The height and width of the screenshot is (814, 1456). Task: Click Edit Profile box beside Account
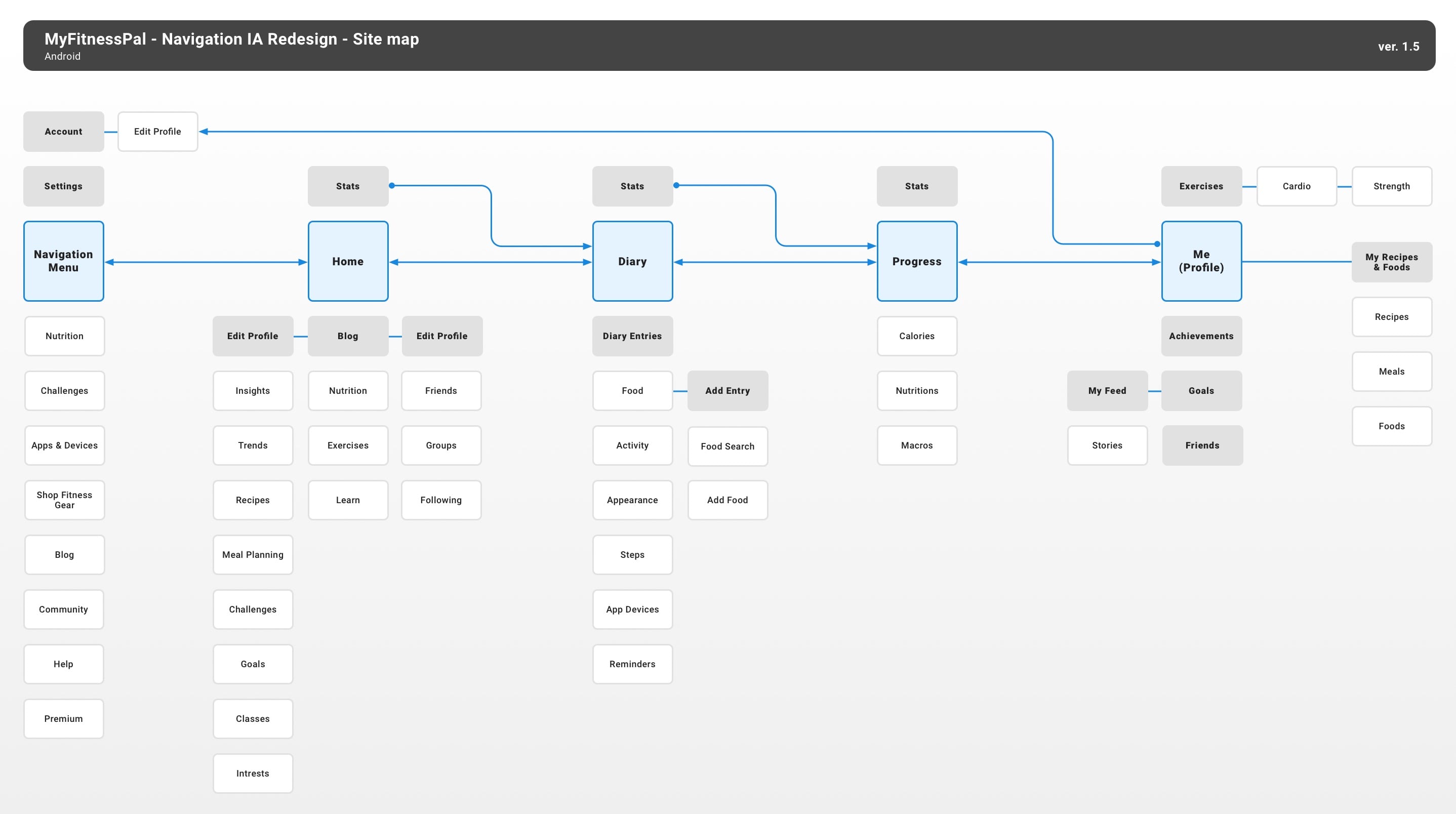[x=157, y=131]
